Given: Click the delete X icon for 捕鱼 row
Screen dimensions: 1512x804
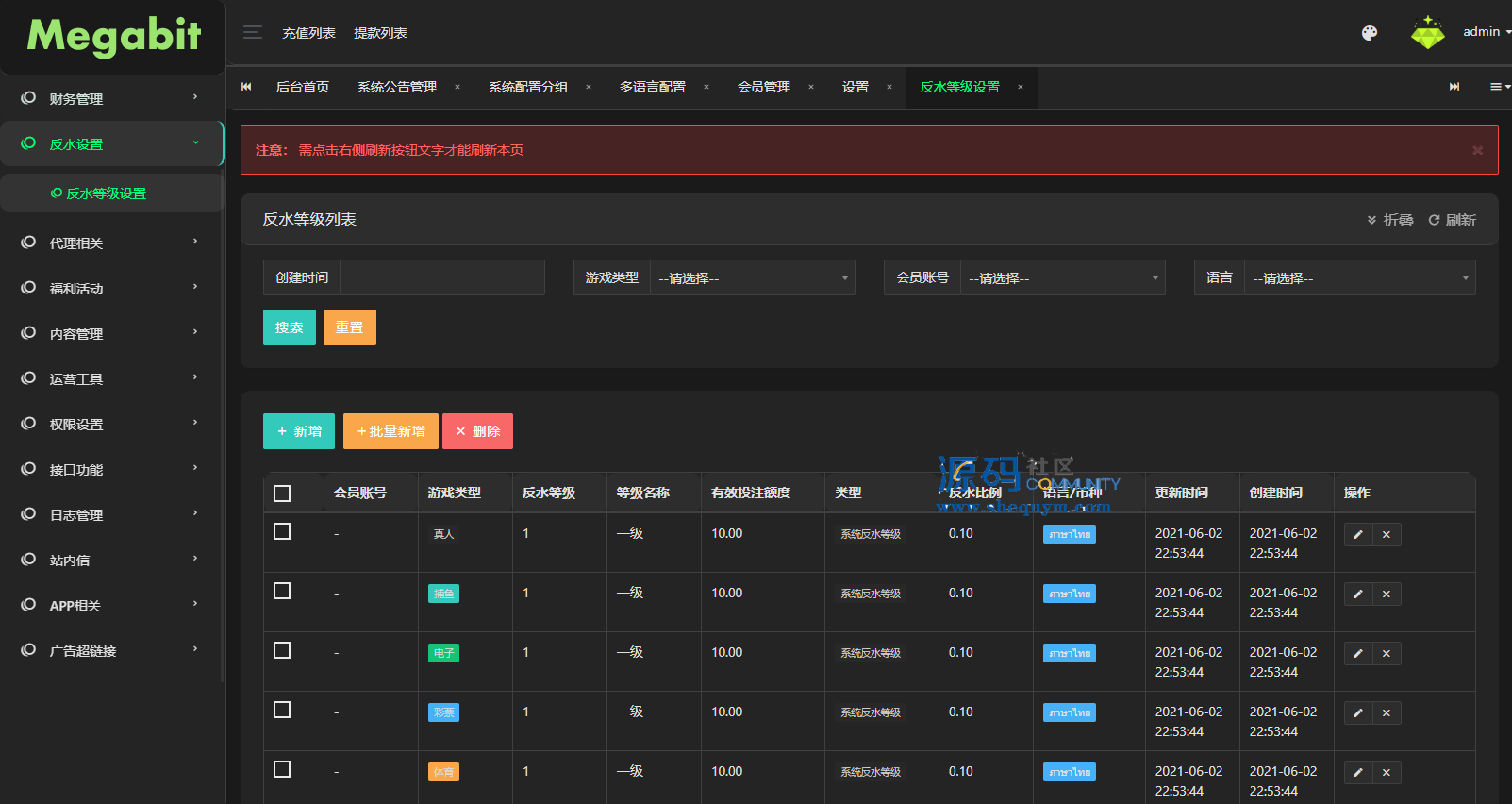Looking at the screenshot, I should click(1387, 595).
